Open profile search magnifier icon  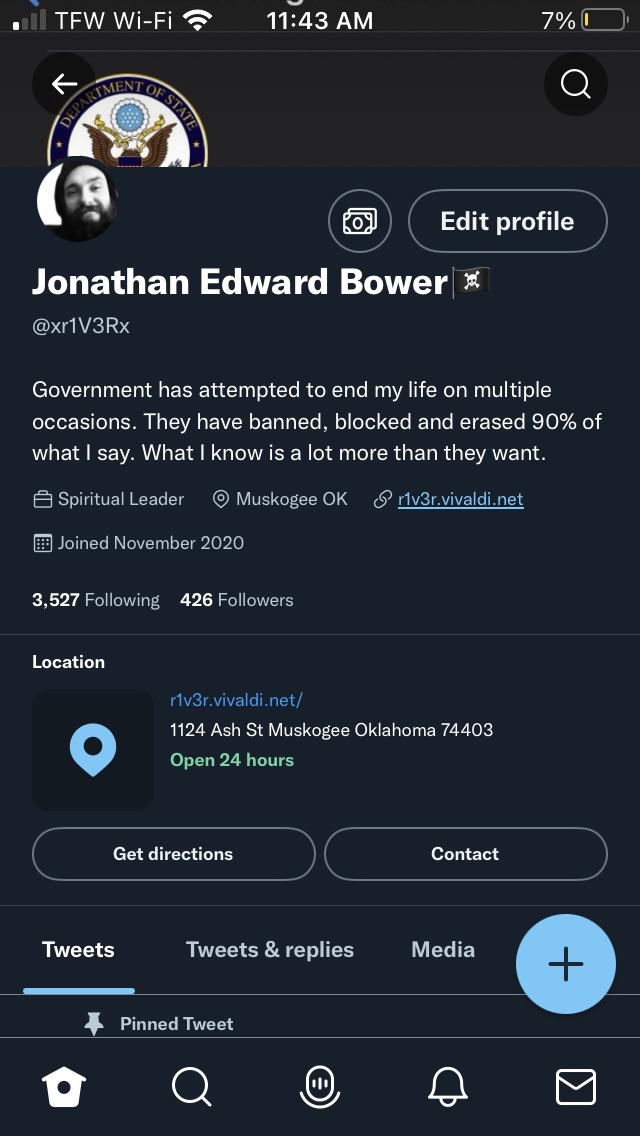click(x=575, y=84)
